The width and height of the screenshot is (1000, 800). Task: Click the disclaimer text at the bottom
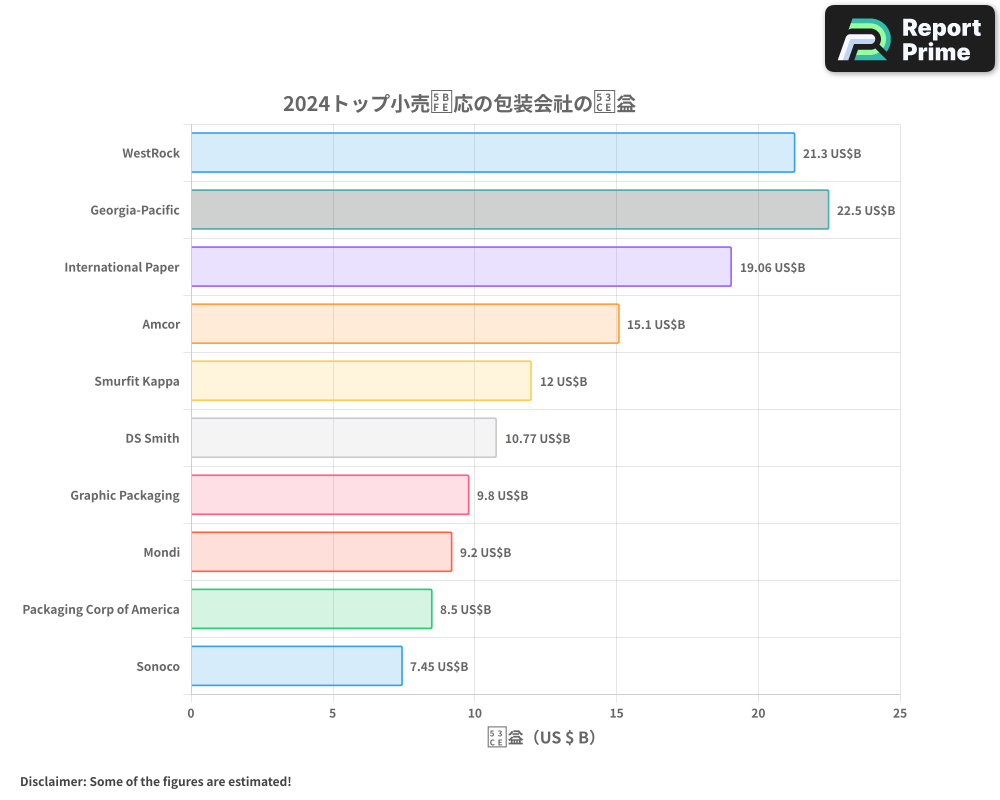click(153, 781)
